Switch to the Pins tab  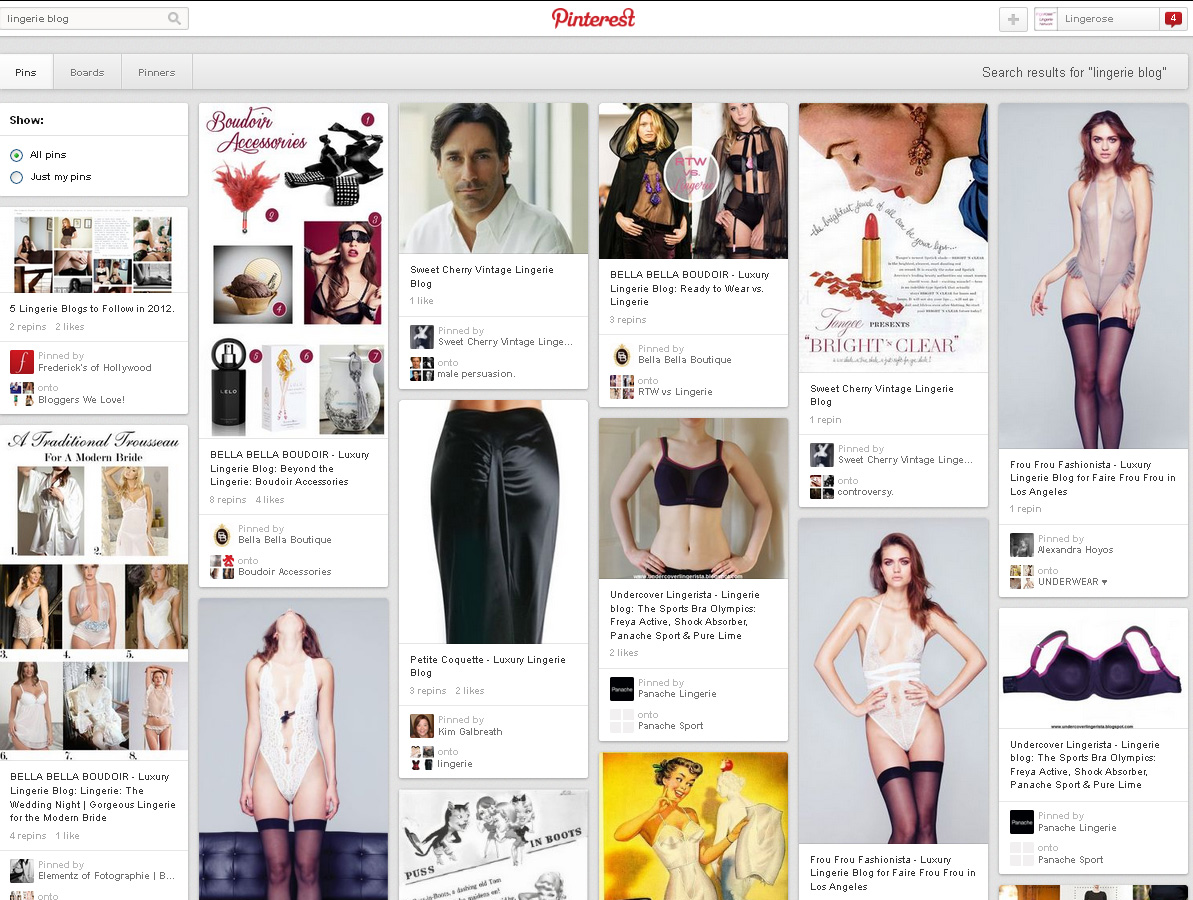pyautogui.click(x=26, y=72)
